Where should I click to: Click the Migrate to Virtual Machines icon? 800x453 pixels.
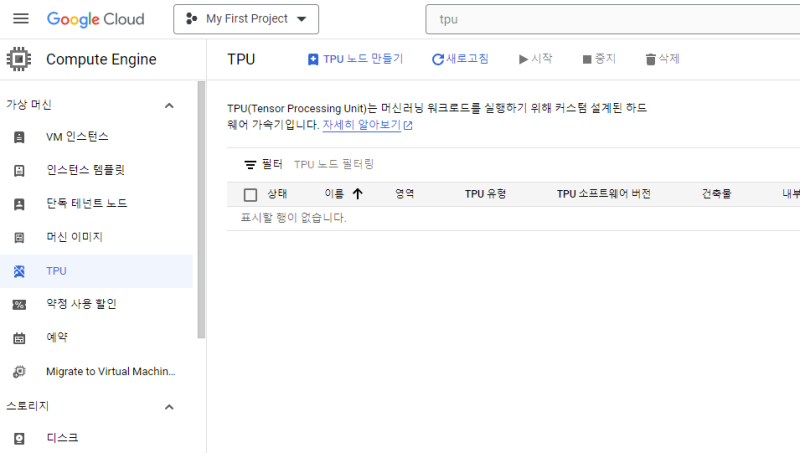pyautogui.click(x=19, y=372)
